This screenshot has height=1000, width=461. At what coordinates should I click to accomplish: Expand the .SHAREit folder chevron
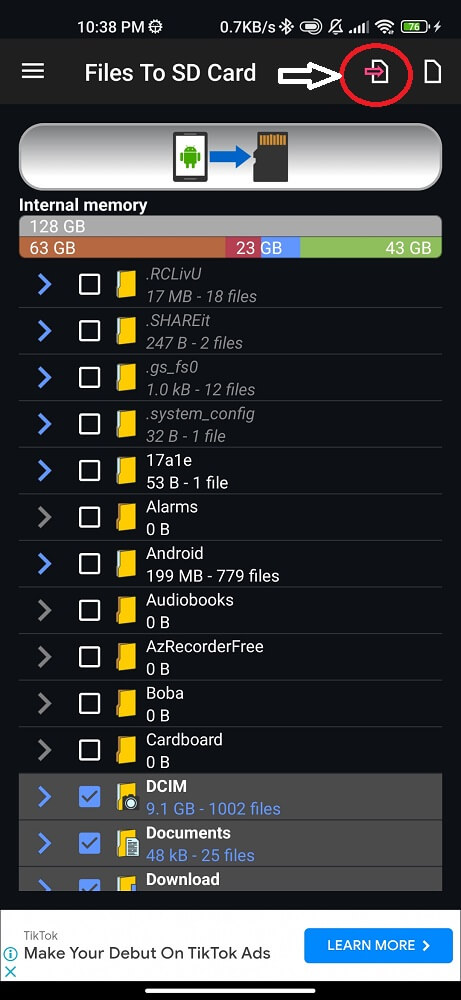click(44, 331)
